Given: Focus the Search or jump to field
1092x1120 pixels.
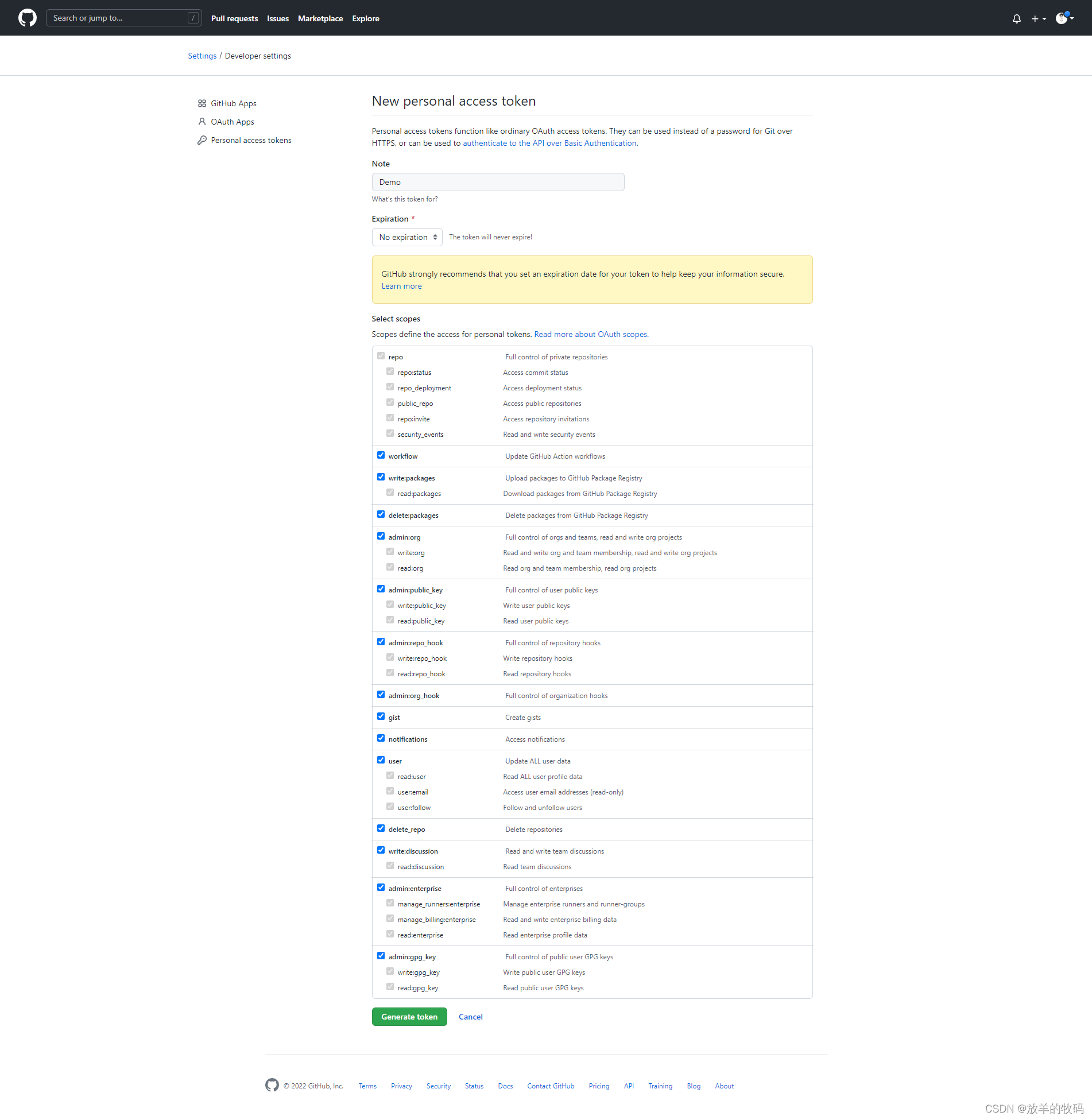Looking at the screenshot, I should pyautogui.click(x=124, y=18).
